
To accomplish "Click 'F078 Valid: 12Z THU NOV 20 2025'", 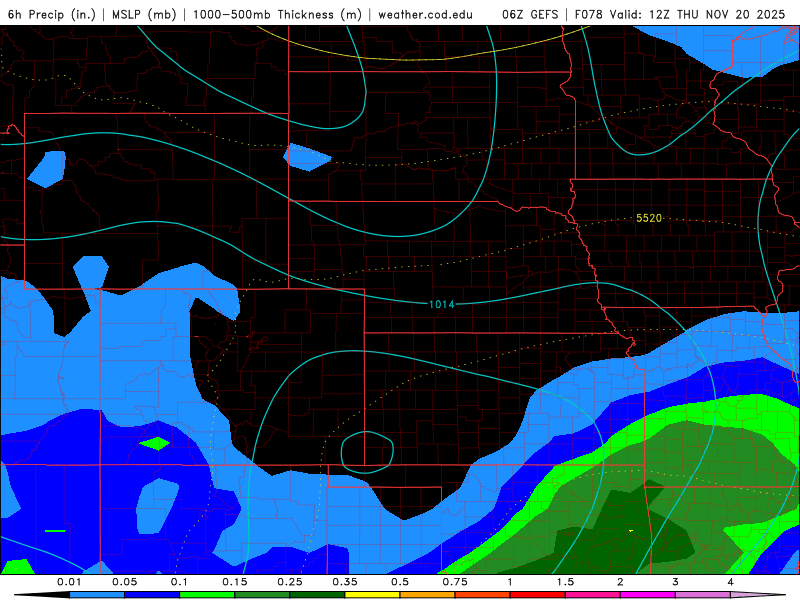I will tap(680, 14).
